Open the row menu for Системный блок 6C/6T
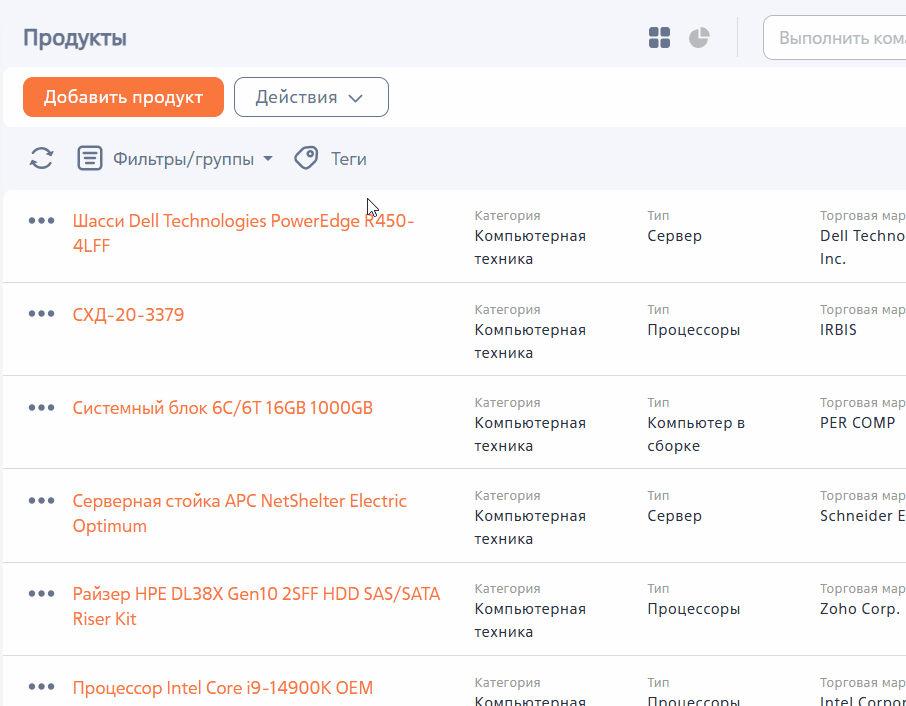Screen dimensions: 906x706 [42, 407]
